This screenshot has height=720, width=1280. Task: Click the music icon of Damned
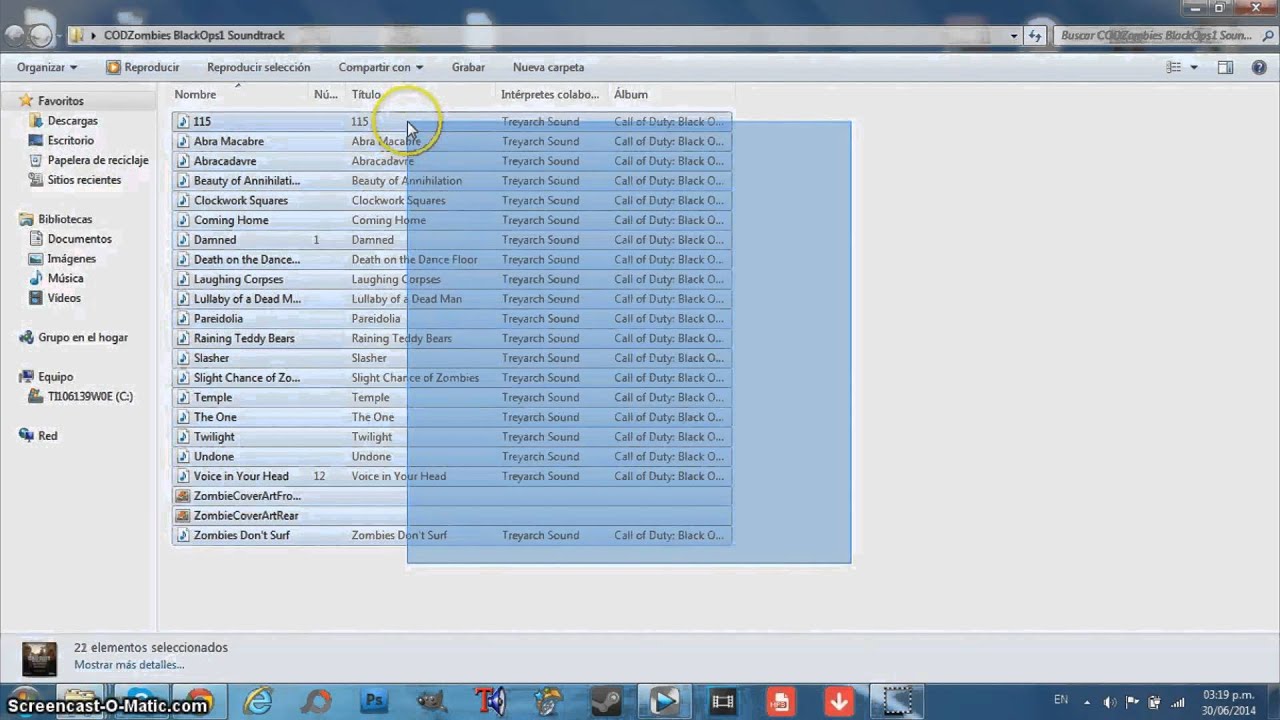pos(183,240)
